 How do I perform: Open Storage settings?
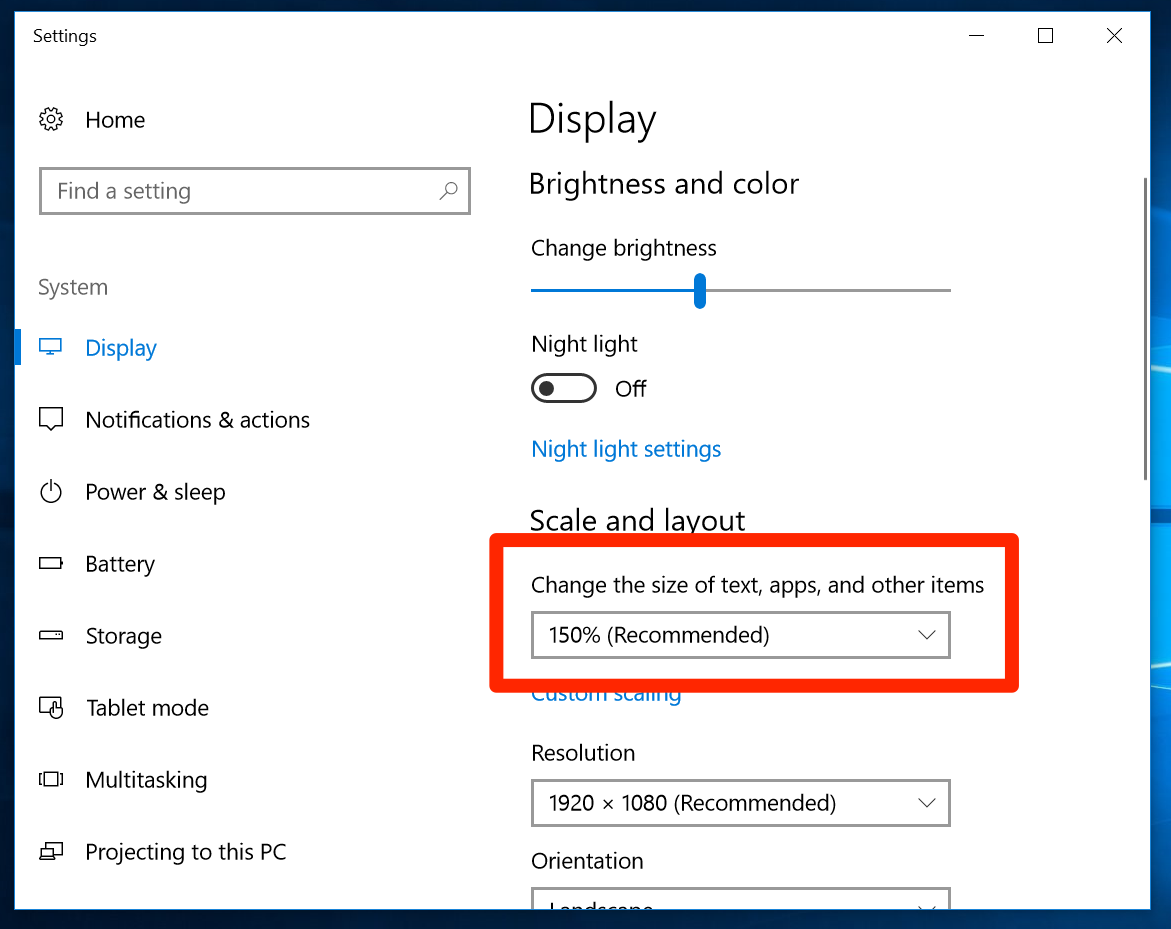click(x=123, y=636)
